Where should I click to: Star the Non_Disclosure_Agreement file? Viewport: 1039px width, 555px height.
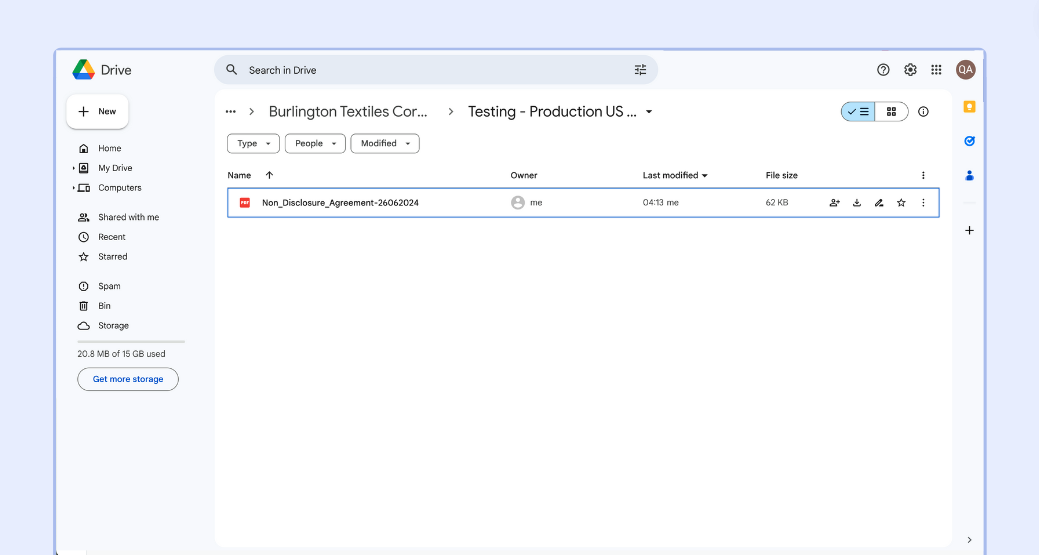(x=901, y=203)
